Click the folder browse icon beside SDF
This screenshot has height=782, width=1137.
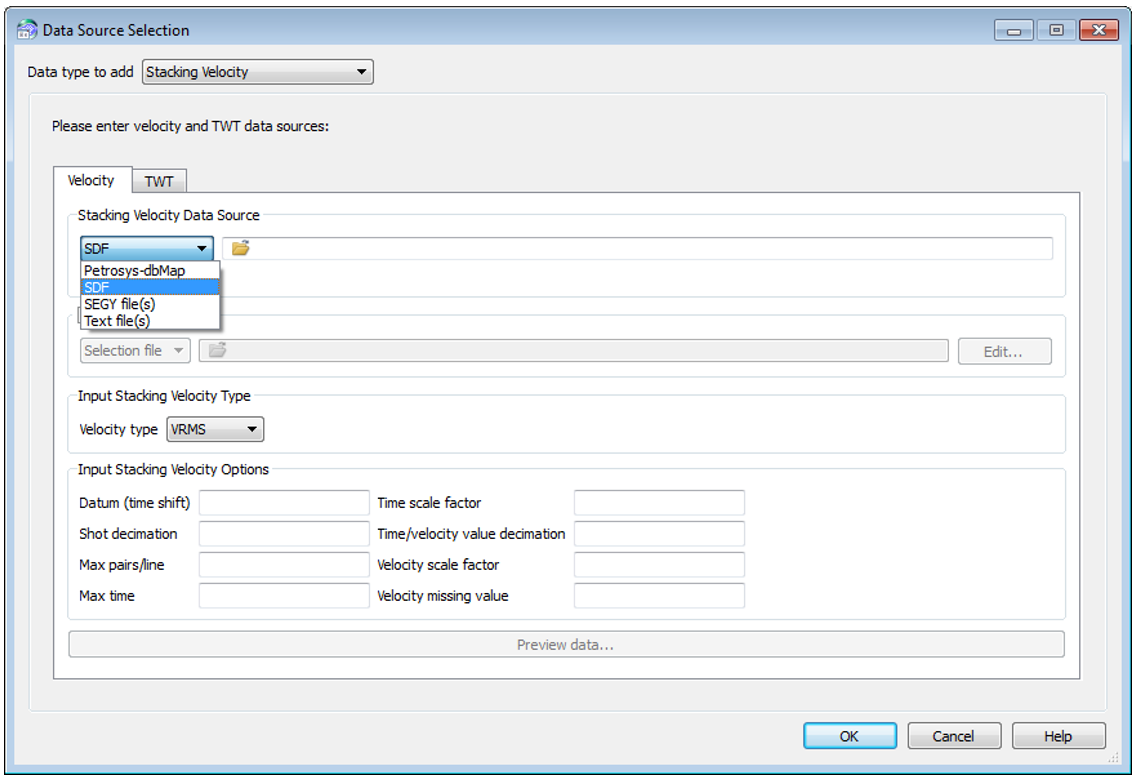click(240, 248)
